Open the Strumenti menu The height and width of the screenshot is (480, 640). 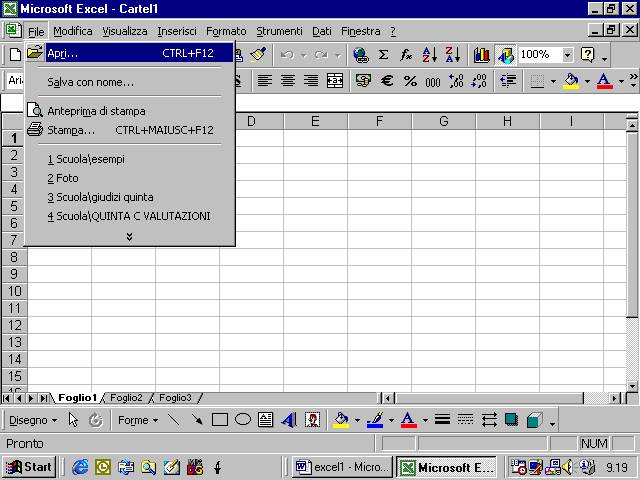pyautogui.click(x=280, y=31)
